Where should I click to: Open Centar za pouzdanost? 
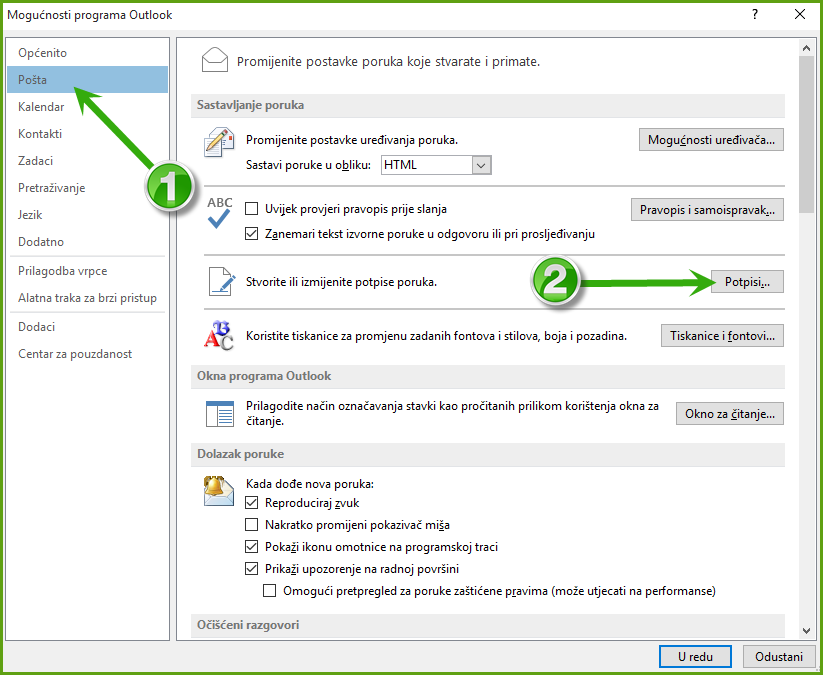[x=88, y=354]
